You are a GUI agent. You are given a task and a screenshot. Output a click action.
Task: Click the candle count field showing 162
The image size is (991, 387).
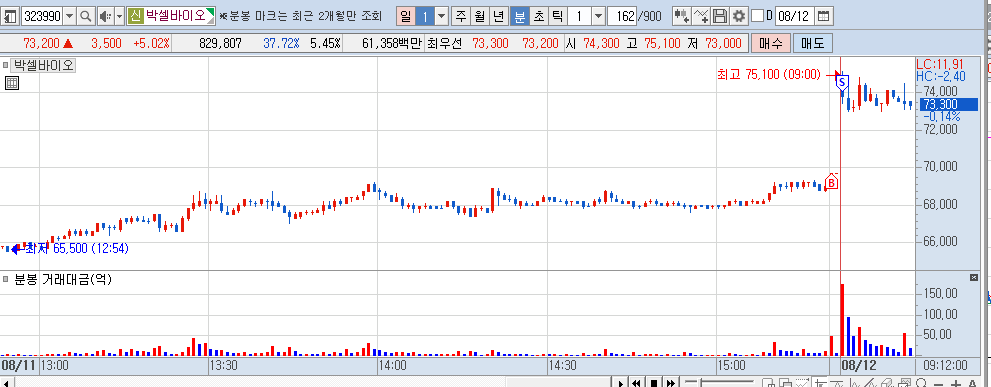[622, 16]
